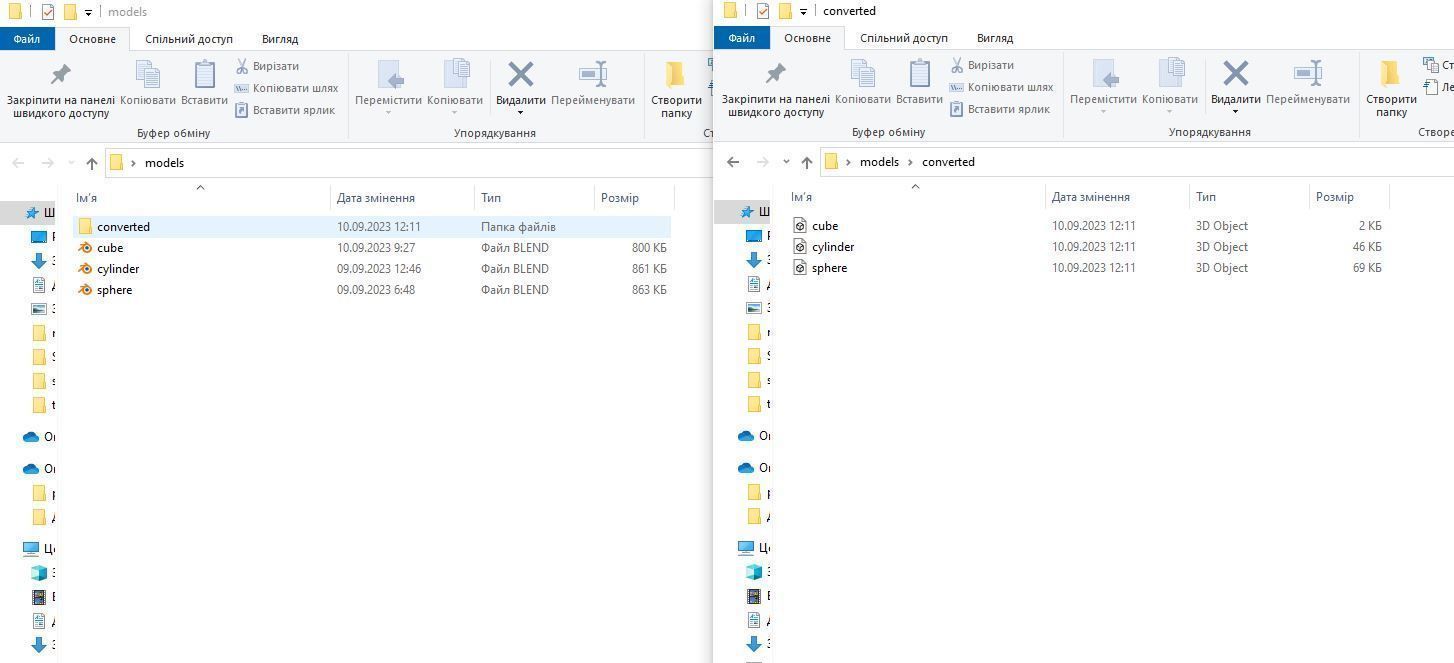Click Створити папку in models window
The height and width of the screenshot is (663, 1454).
(x=676, y=90)
